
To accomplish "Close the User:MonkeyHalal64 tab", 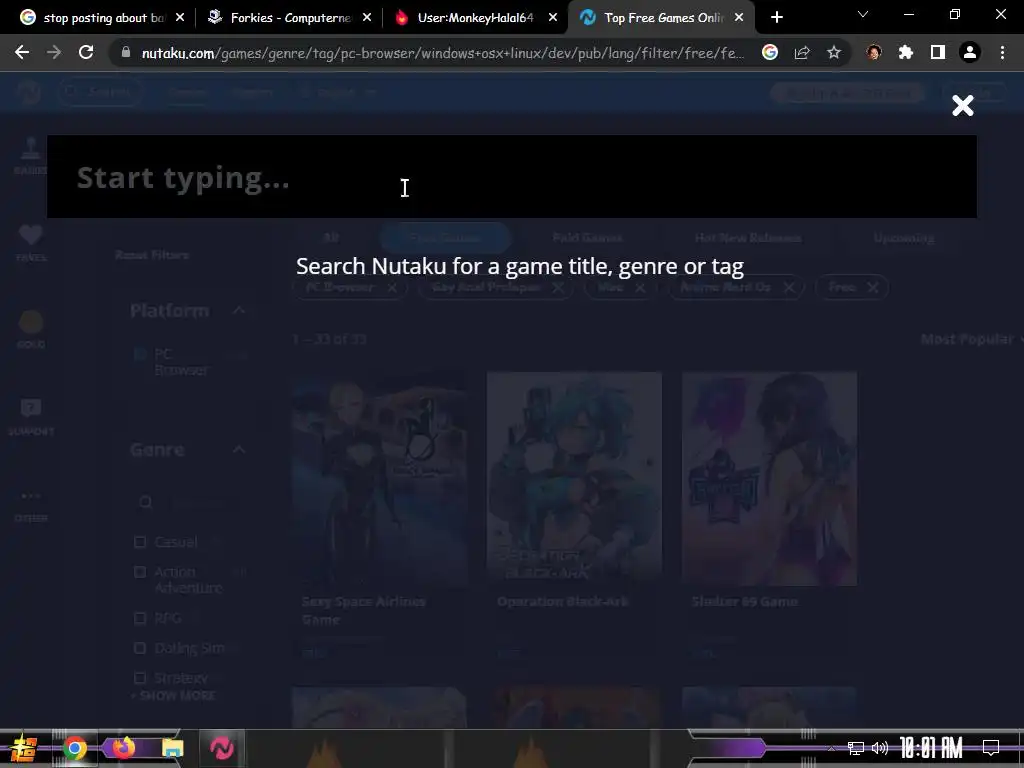I will coord(552,18).
